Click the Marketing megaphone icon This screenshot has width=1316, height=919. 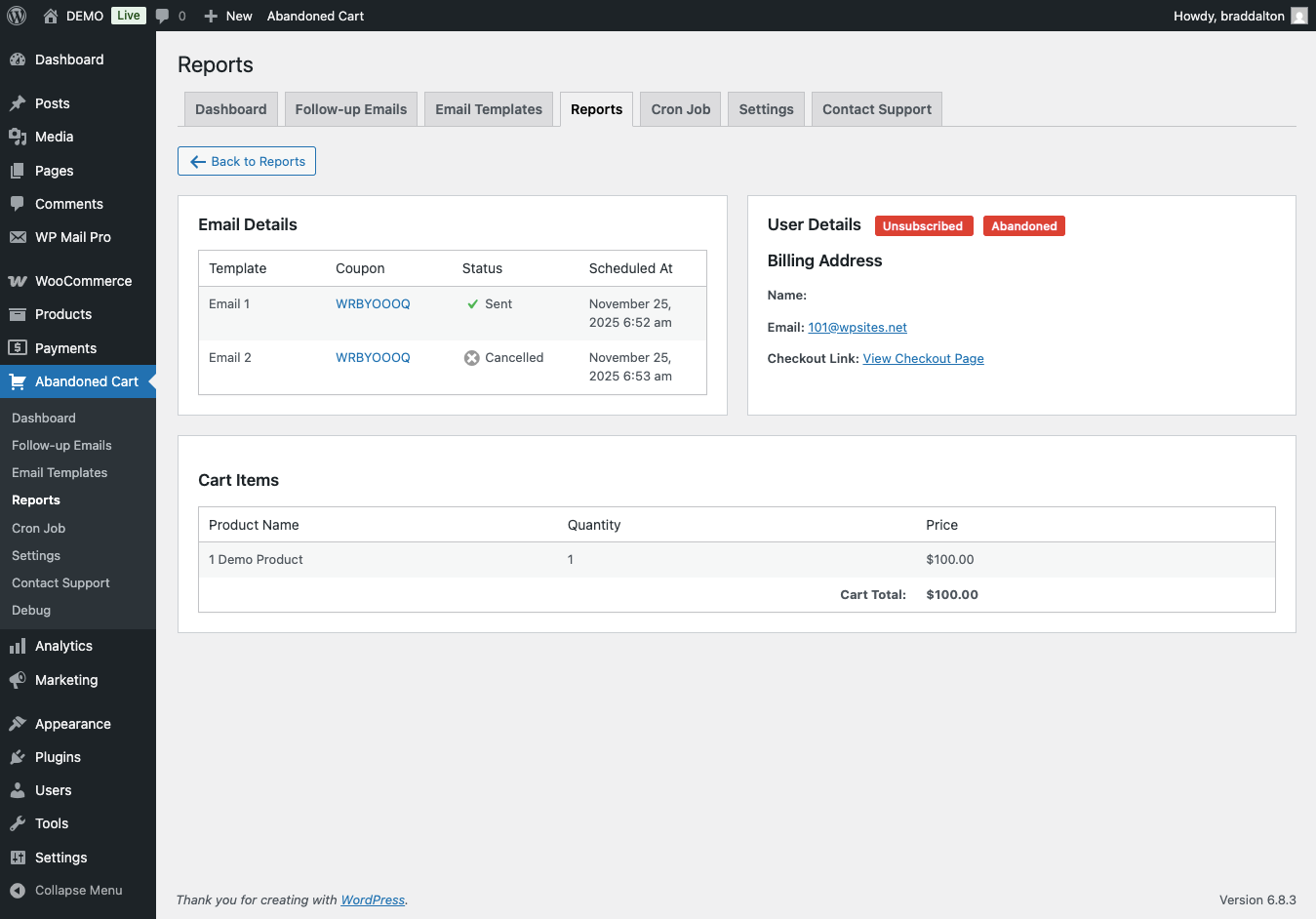pyautogui.click(x=18, y=680)
